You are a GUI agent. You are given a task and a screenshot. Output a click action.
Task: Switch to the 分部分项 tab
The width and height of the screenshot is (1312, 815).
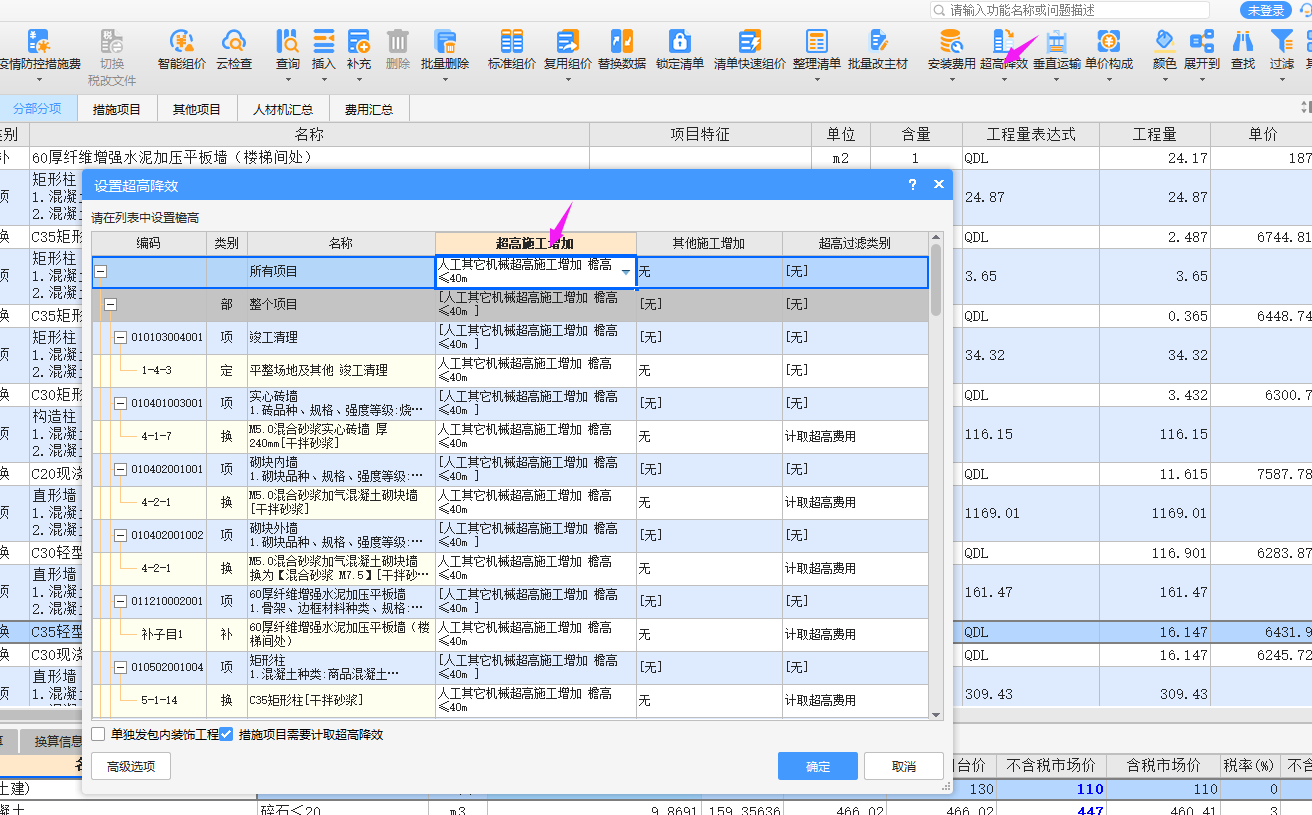coord(37,109)
